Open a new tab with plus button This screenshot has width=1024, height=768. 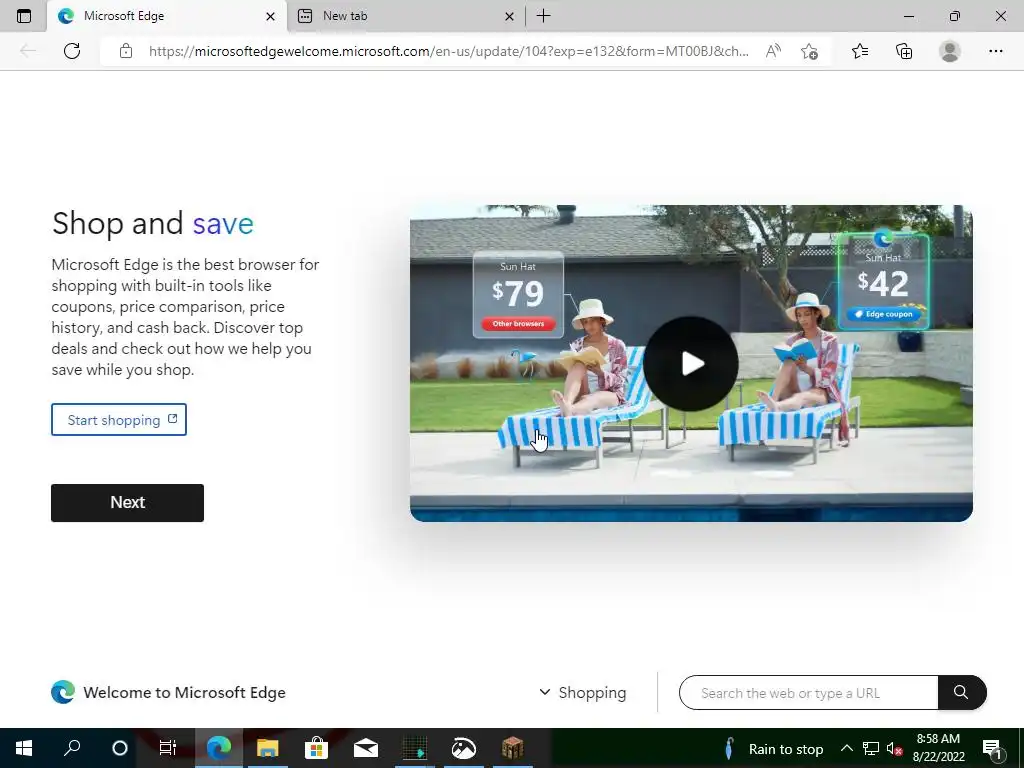(543, 16)
